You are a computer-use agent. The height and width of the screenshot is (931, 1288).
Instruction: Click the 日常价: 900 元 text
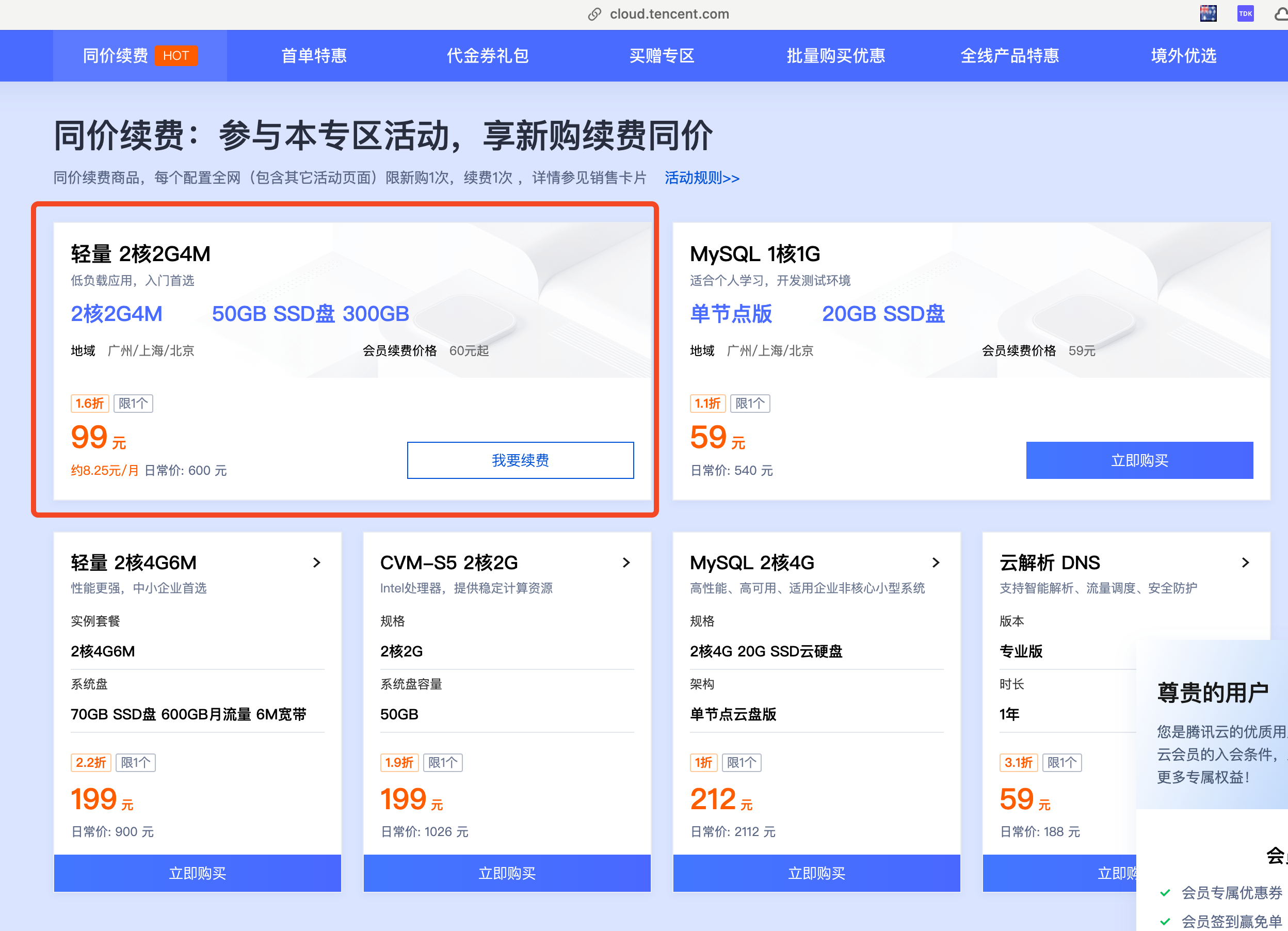coord(112,831)
